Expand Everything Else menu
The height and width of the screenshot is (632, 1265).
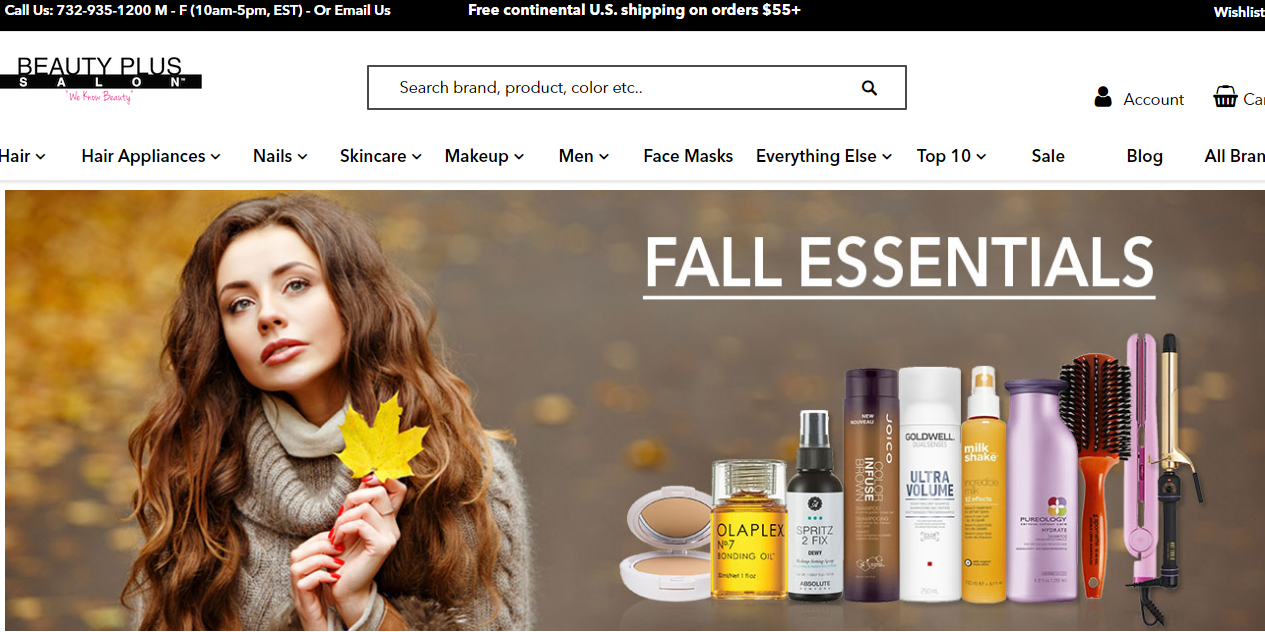824,156
